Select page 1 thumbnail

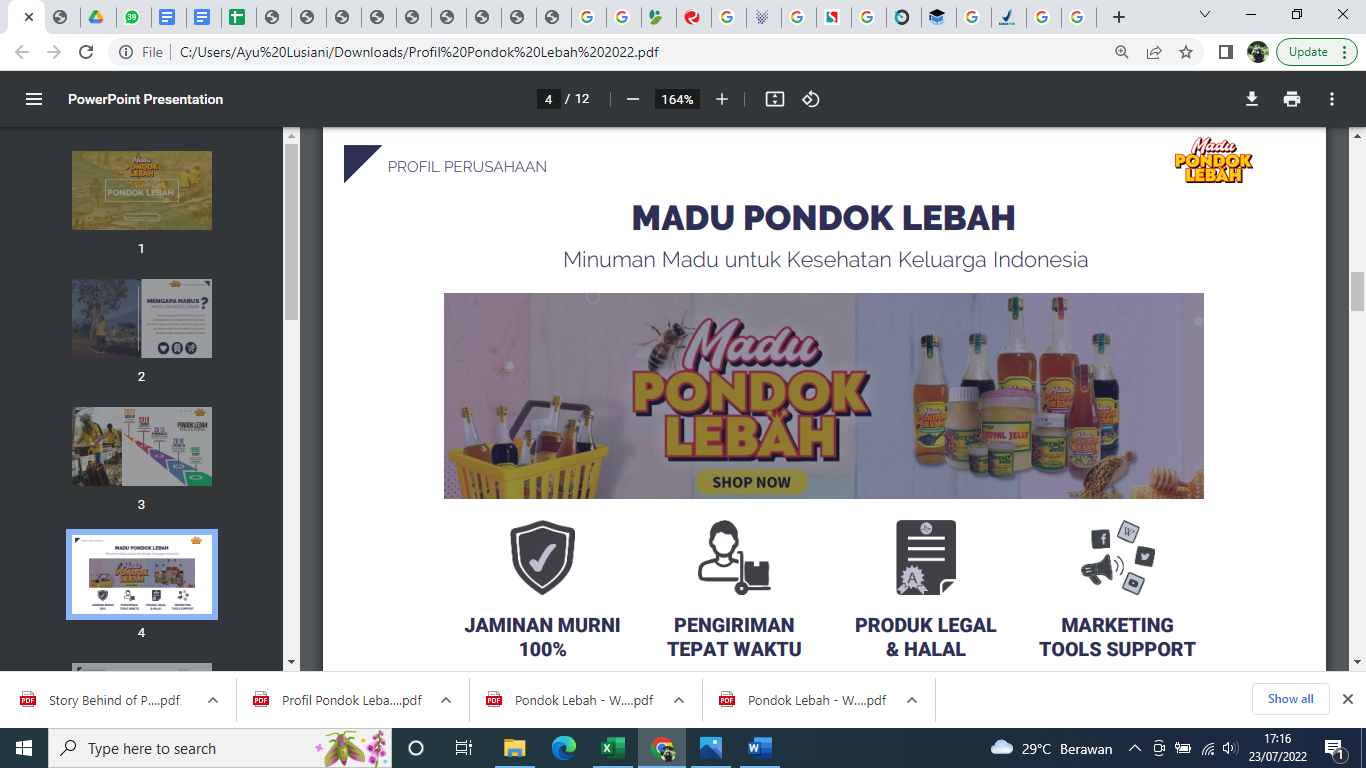point(142,190)
